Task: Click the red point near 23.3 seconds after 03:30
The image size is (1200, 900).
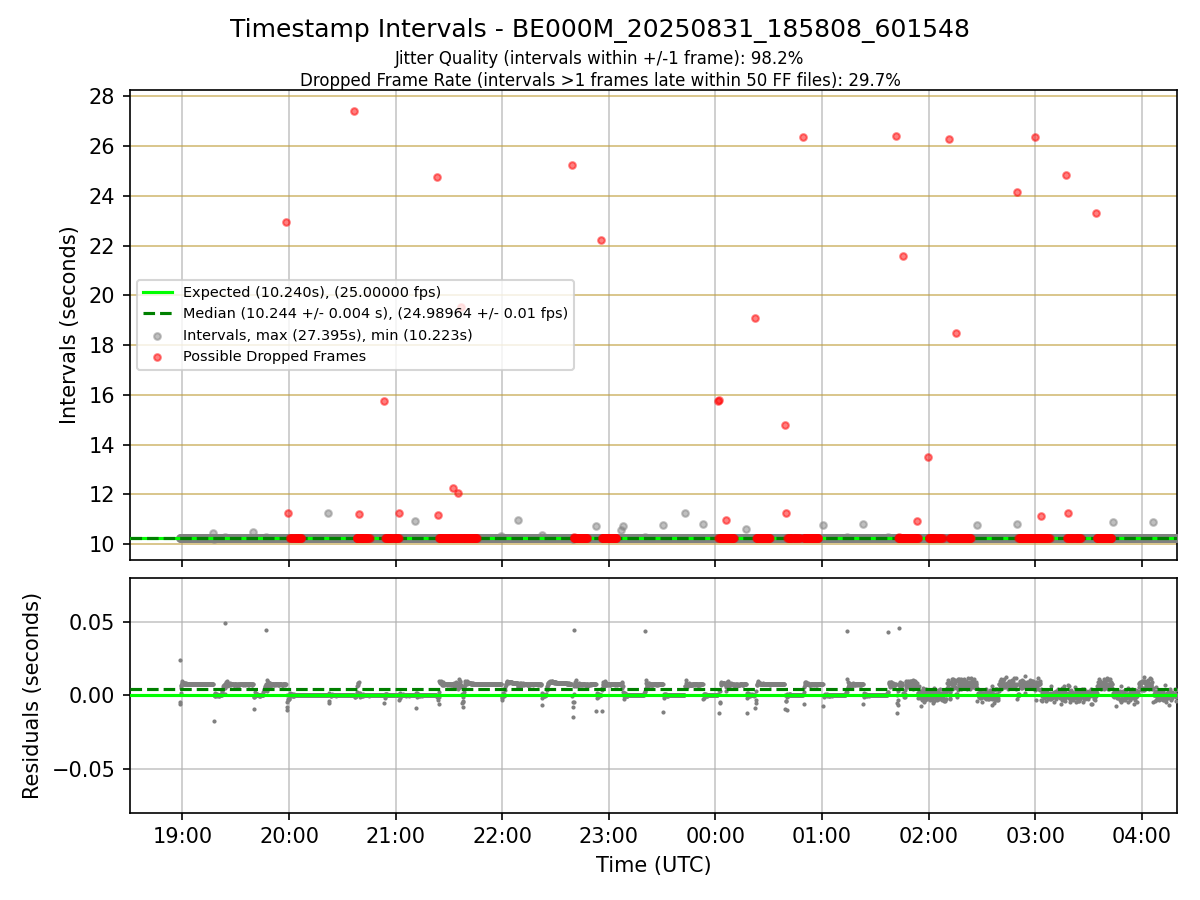Action: [1096, 213]
